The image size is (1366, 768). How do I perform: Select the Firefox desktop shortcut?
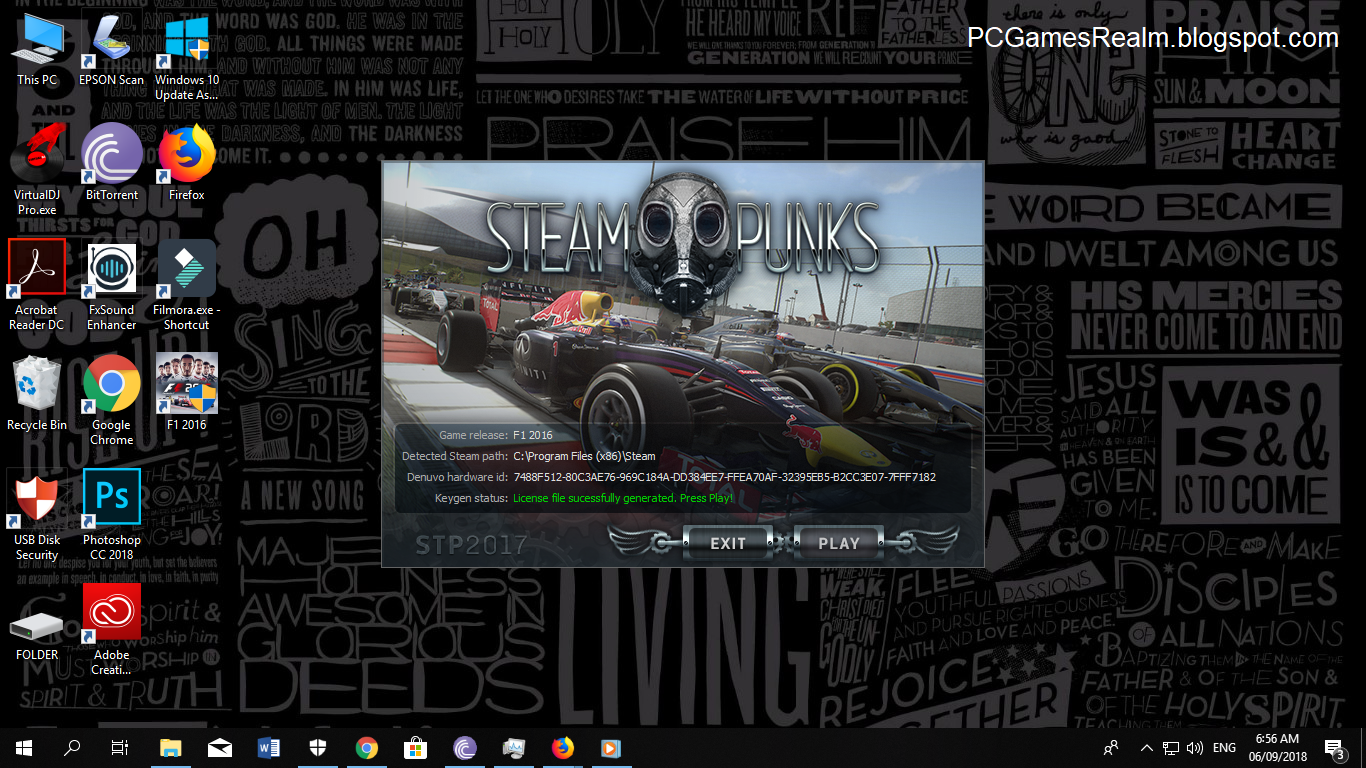click(x=187, y=161)
